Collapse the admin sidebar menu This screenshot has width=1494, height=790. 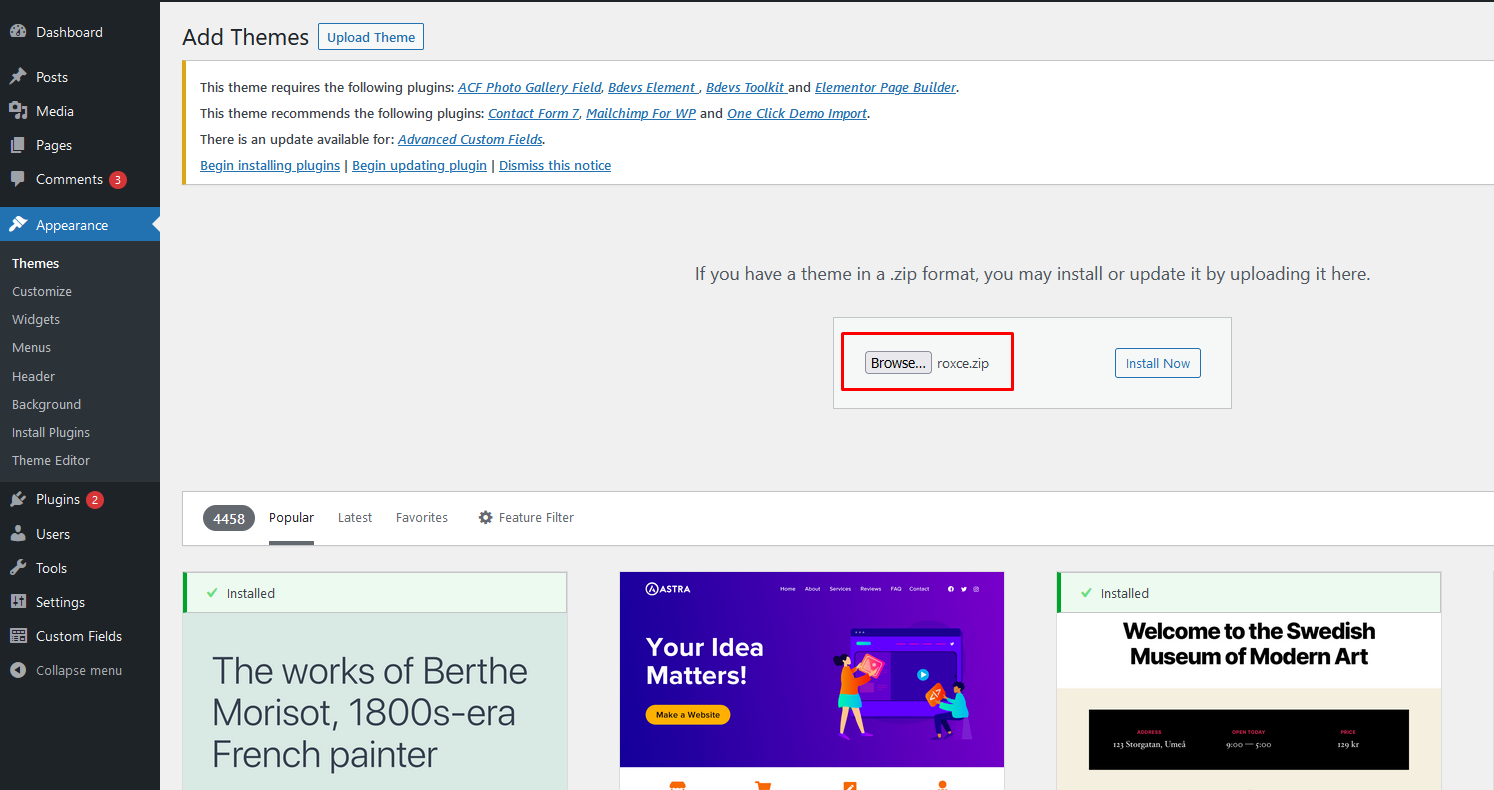pos(80,670)
